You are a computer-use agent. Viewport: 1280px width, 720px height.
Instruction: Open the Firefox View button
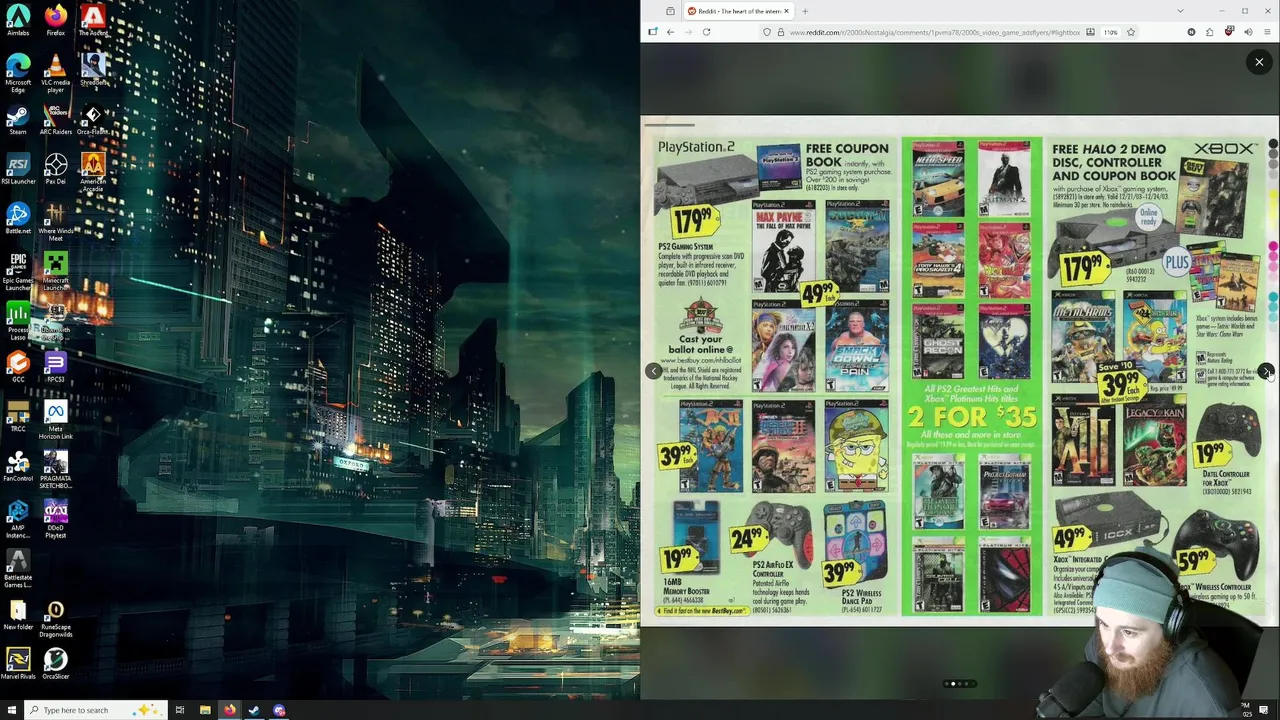point(670,11)
